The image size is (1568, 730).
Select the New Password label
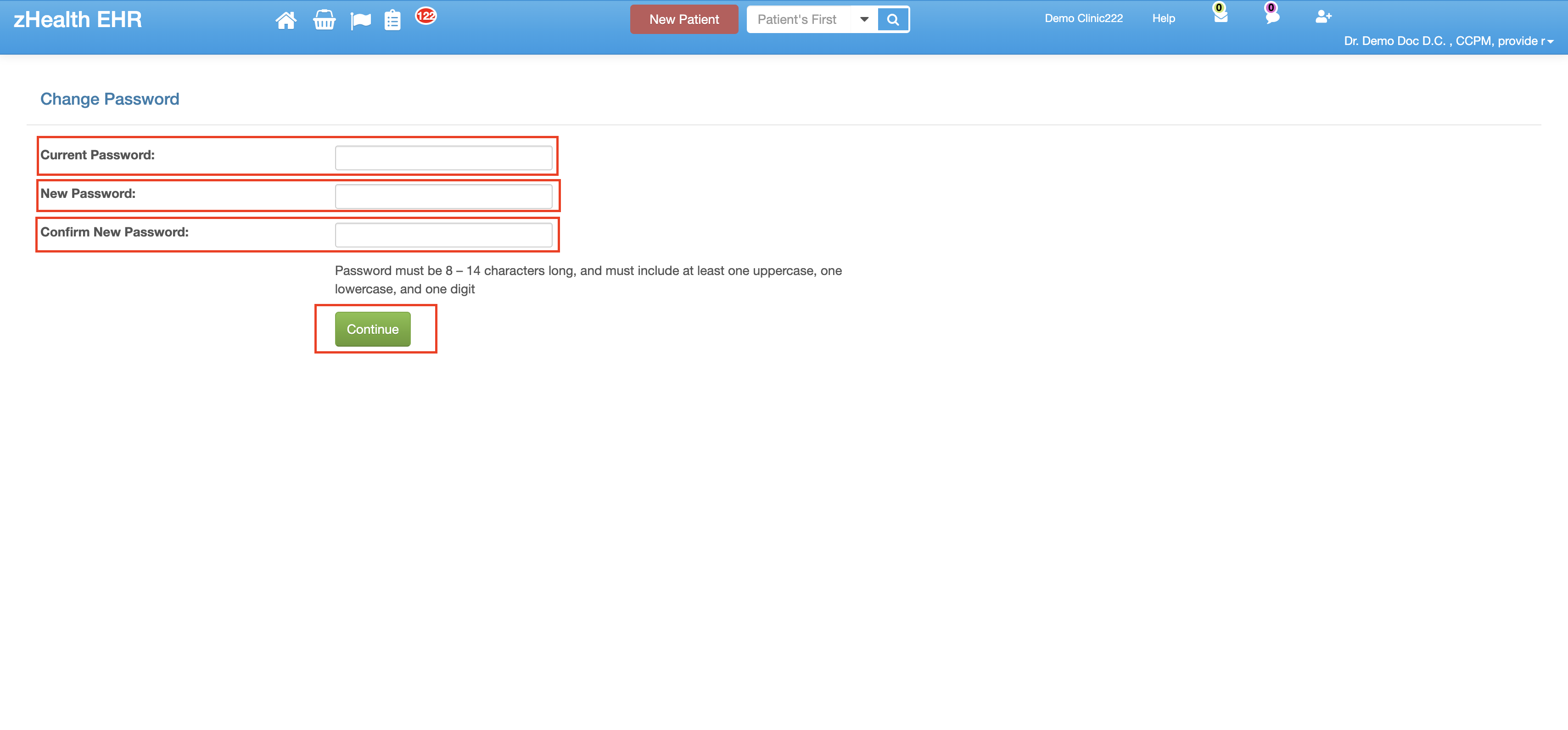pyautogui.click(x=88, y=193)
